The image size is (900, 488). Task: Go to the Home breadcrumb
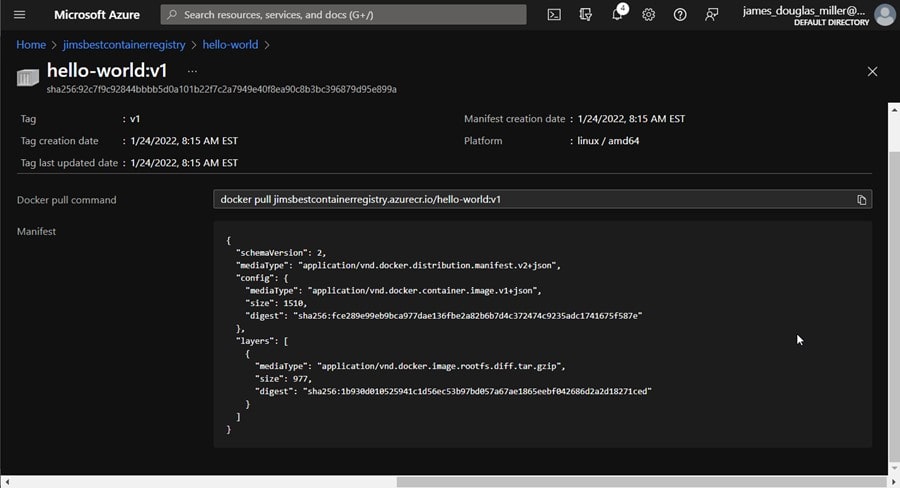point(31,45)
